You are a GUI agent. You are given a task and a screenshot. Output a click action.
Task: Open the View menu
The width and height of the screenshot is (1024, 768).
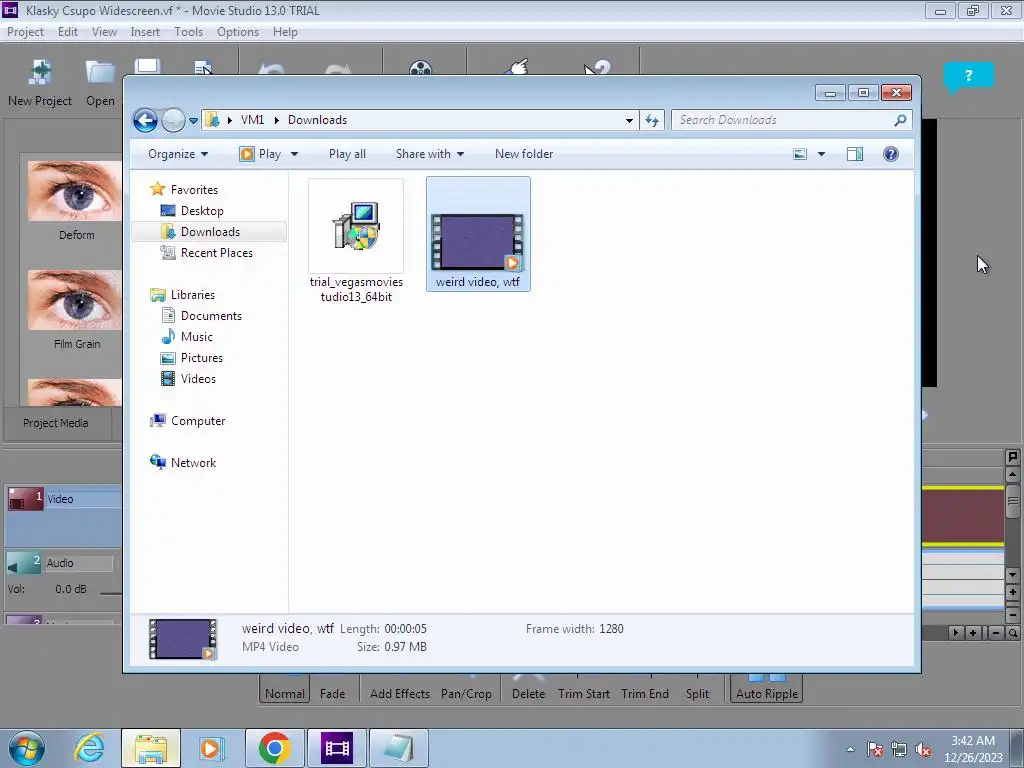pos(104,32)
